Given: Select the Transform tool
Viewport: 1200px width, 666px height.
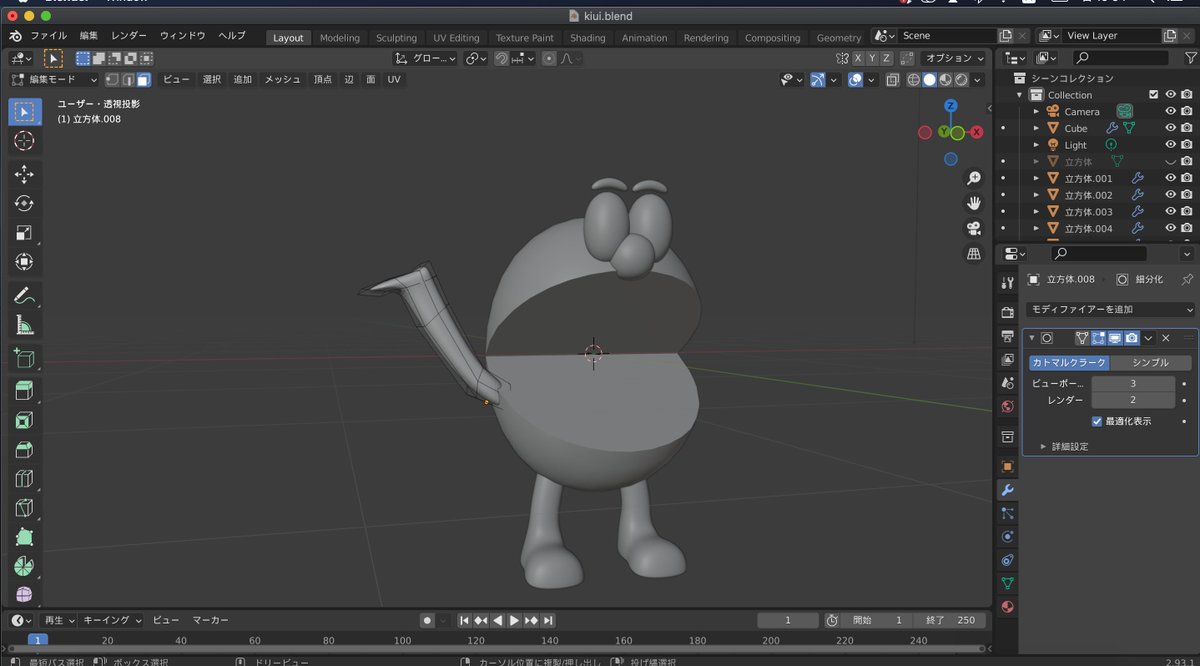Looking at the screenshot, I should tap(25, 262).
